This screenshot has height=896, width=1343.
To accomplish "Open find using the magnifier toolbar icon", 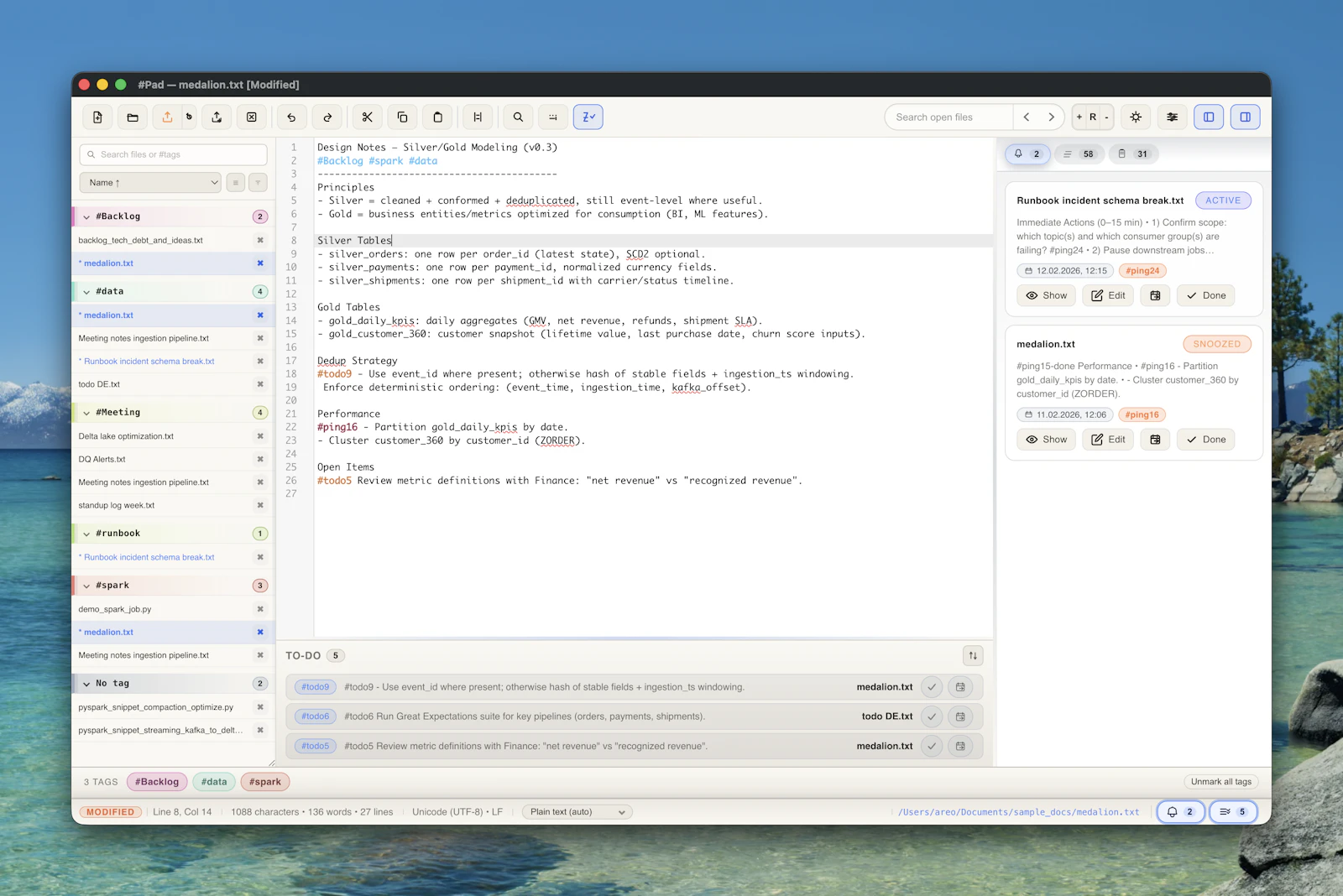I will tap(518, 117).
